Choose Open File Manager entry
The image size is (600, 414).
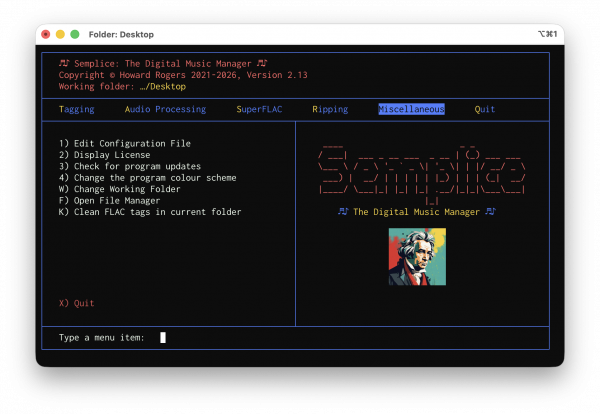110,200
